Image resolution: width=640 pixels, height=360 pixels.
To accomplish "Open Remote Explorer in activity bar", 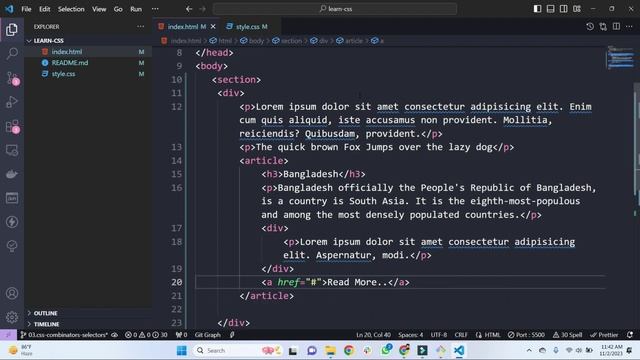I will tap(12, 150).
